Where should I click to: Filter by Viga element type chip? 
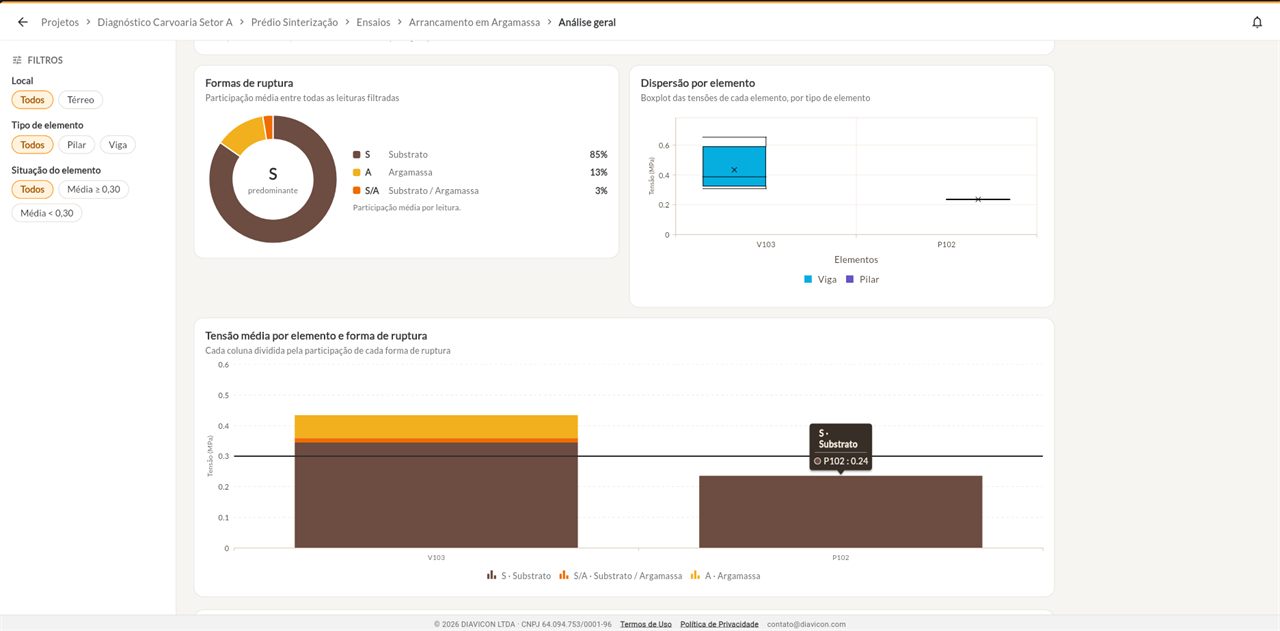point(118,145)
